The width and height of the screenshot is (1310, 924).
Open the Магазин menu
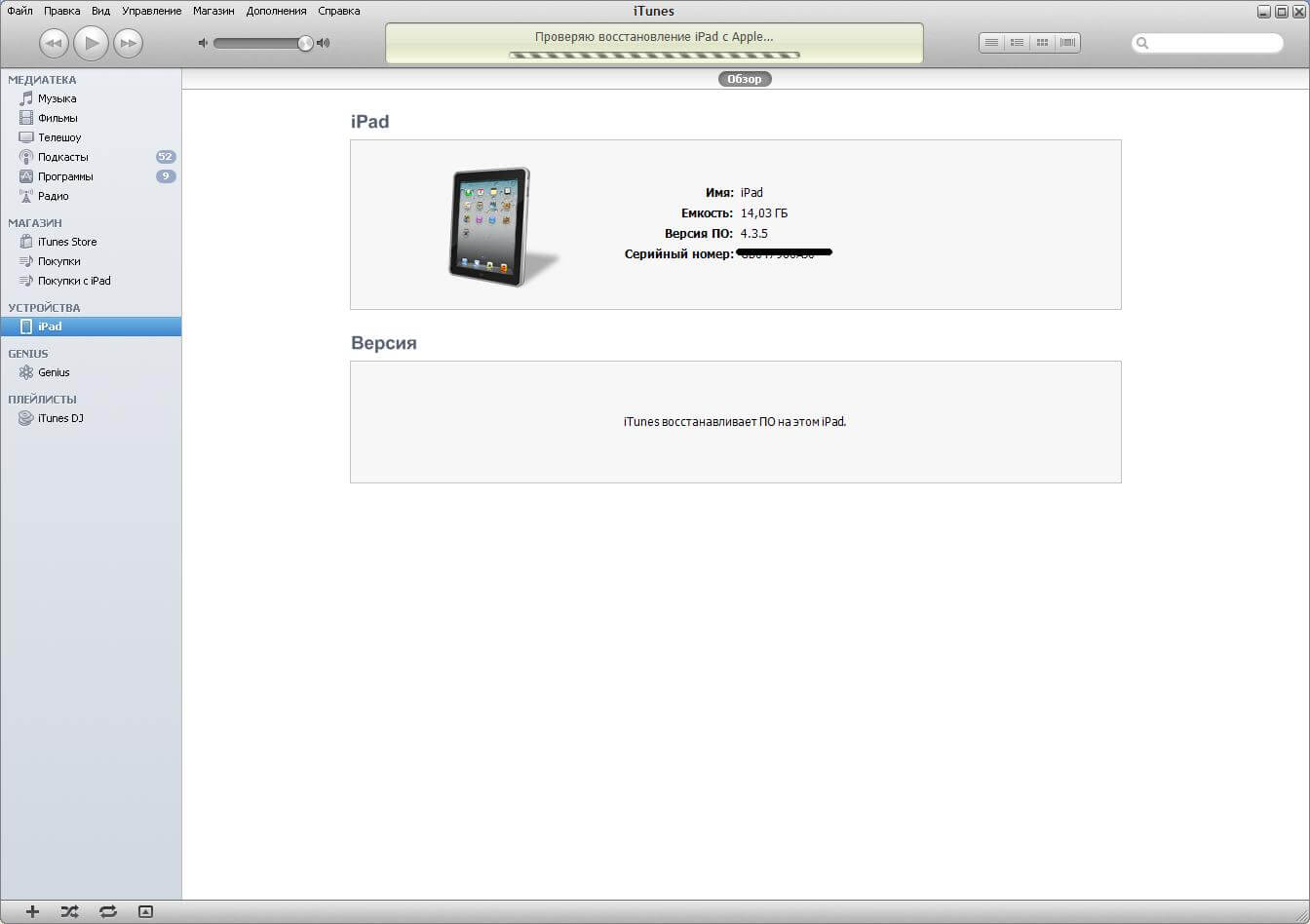point(213,11)
